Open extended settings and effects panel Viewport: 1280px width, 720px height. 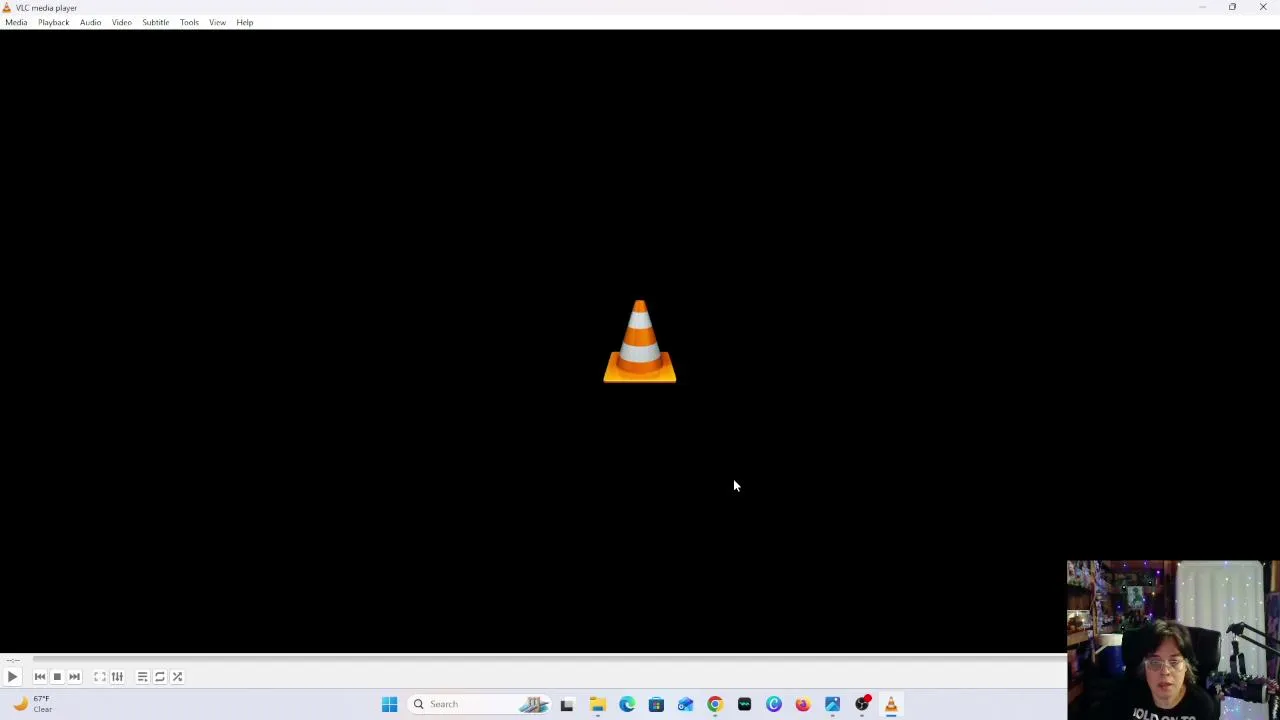tap(117, 677)
